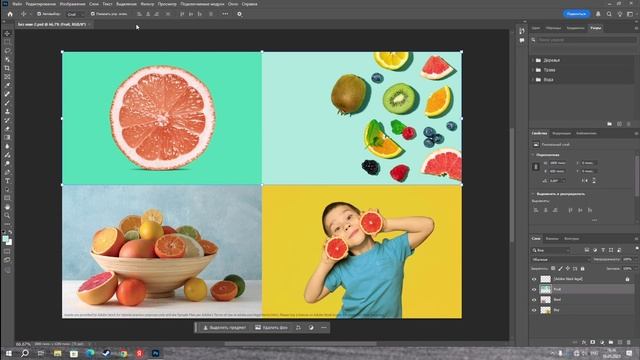Toggle the Auto-Select checkbox

(39, 14)
